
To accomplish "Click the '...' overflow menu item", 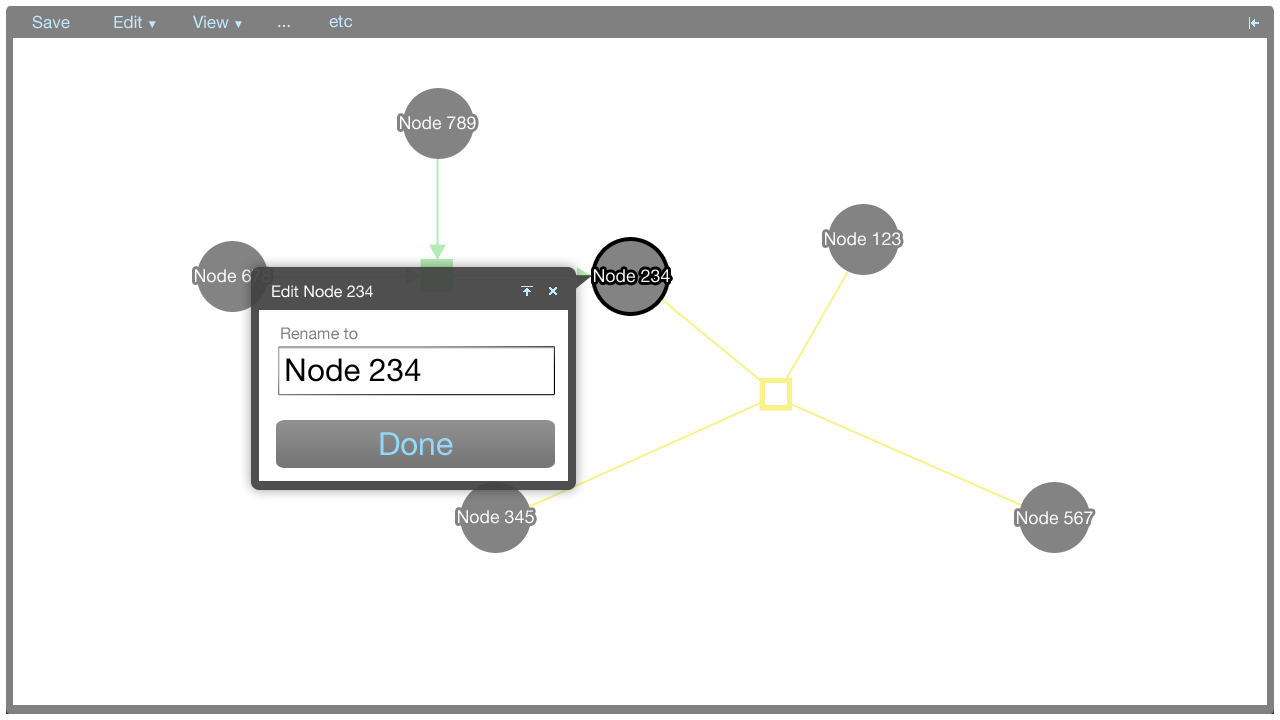I will 284,22.
